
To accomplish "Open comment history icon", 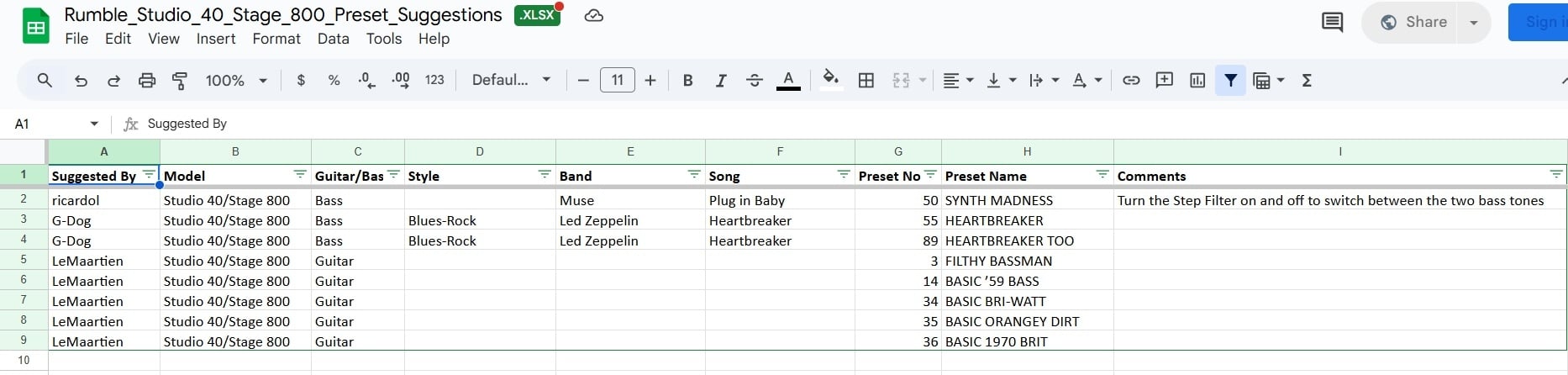I will [x=1332, y=22].
